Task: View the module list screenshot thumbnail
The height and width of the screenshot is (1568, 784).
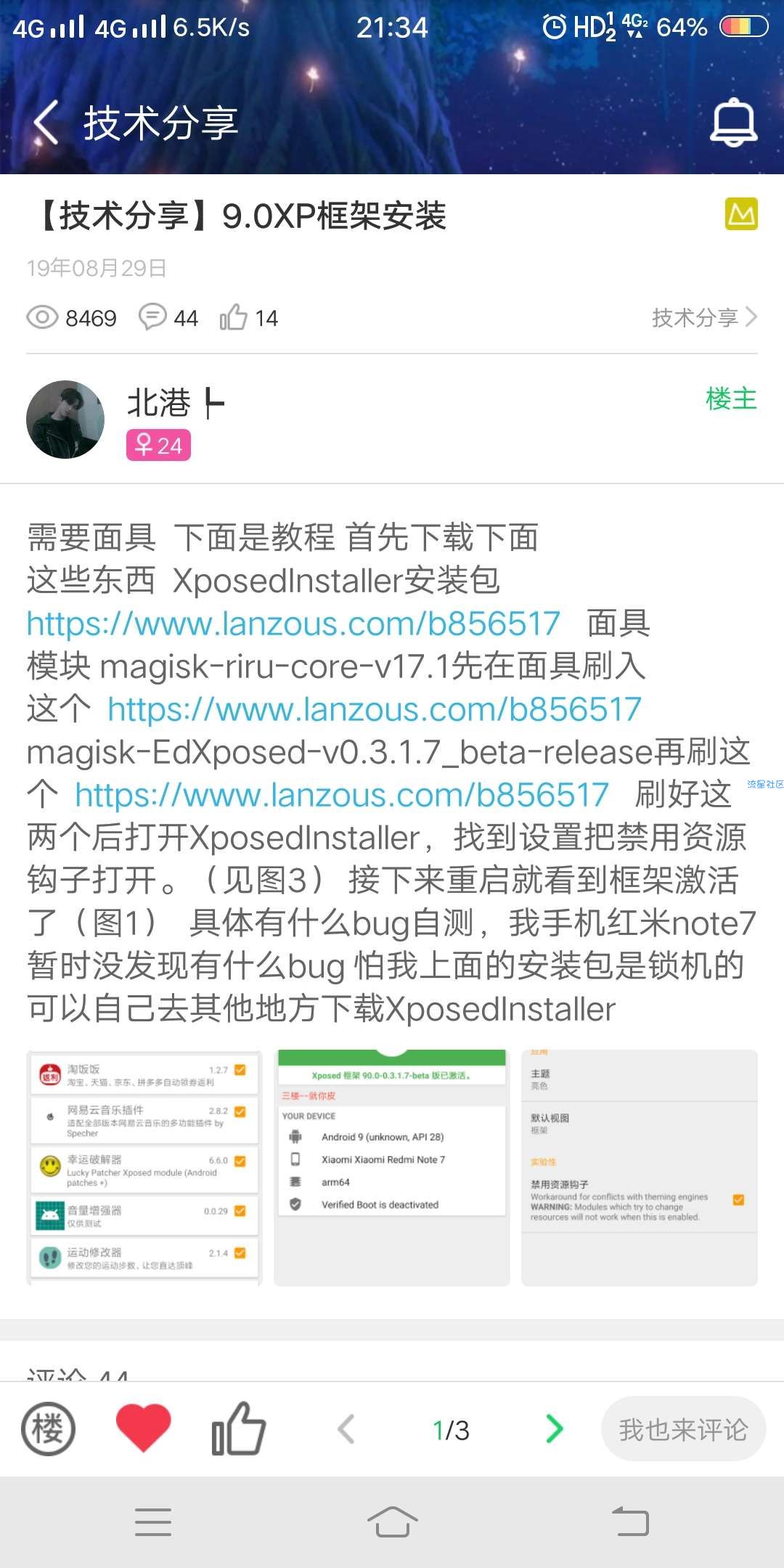Action: (x=144, y=1168)
